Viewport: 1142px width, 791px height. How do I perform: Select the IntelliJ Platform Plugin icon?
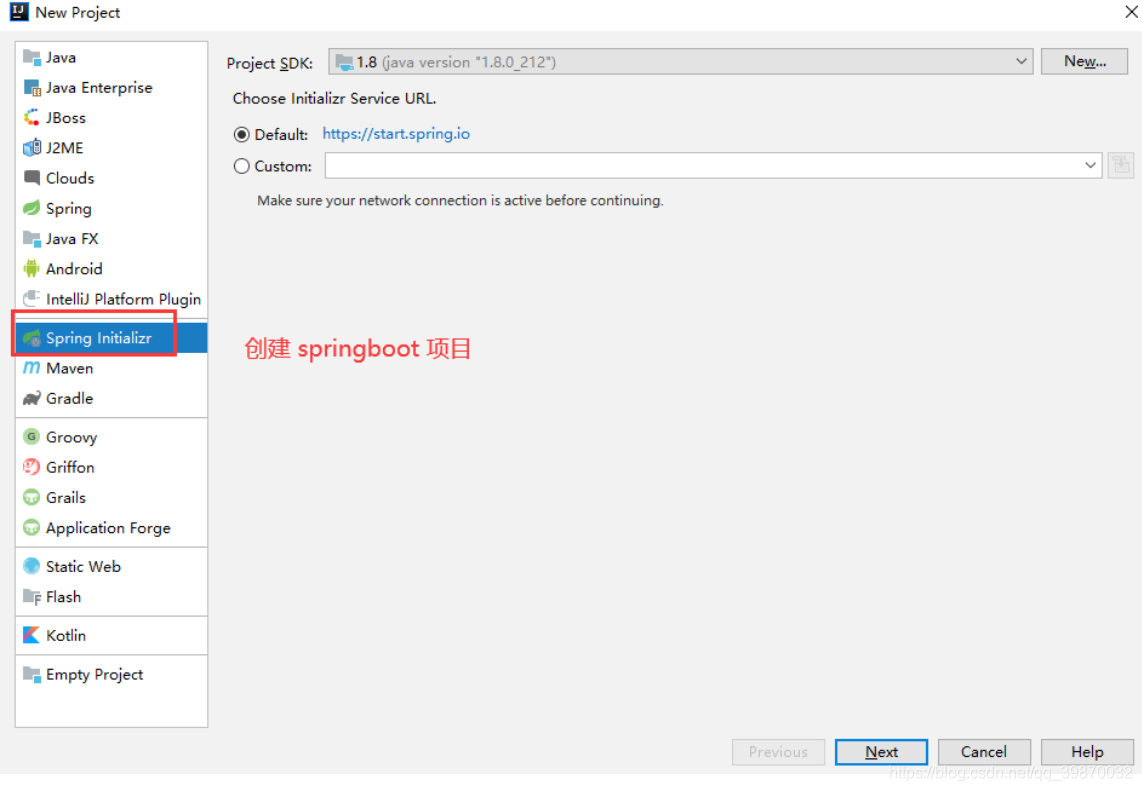click(31, 299)
